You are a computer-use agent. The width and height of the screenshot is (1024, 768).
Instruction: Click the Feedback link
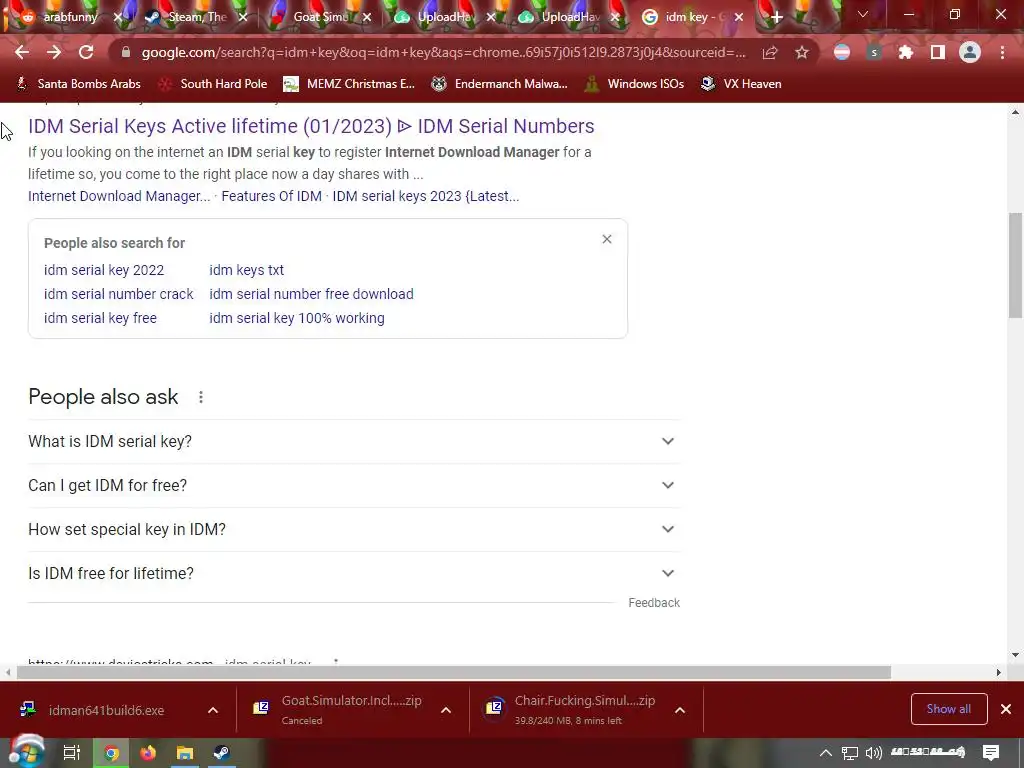tap(654, 603)
